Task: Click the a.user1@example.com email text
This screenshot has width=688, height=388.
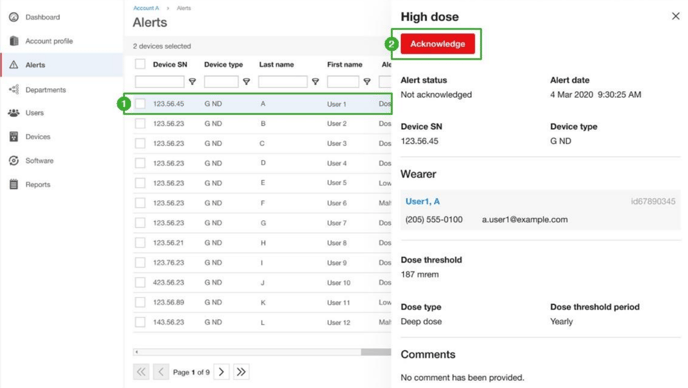Action: coord(525,219)
